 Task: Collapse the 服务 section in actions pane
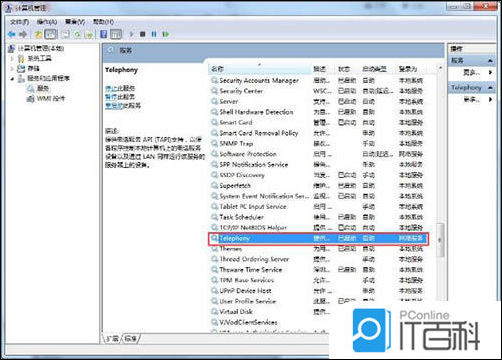click(490, 61)
